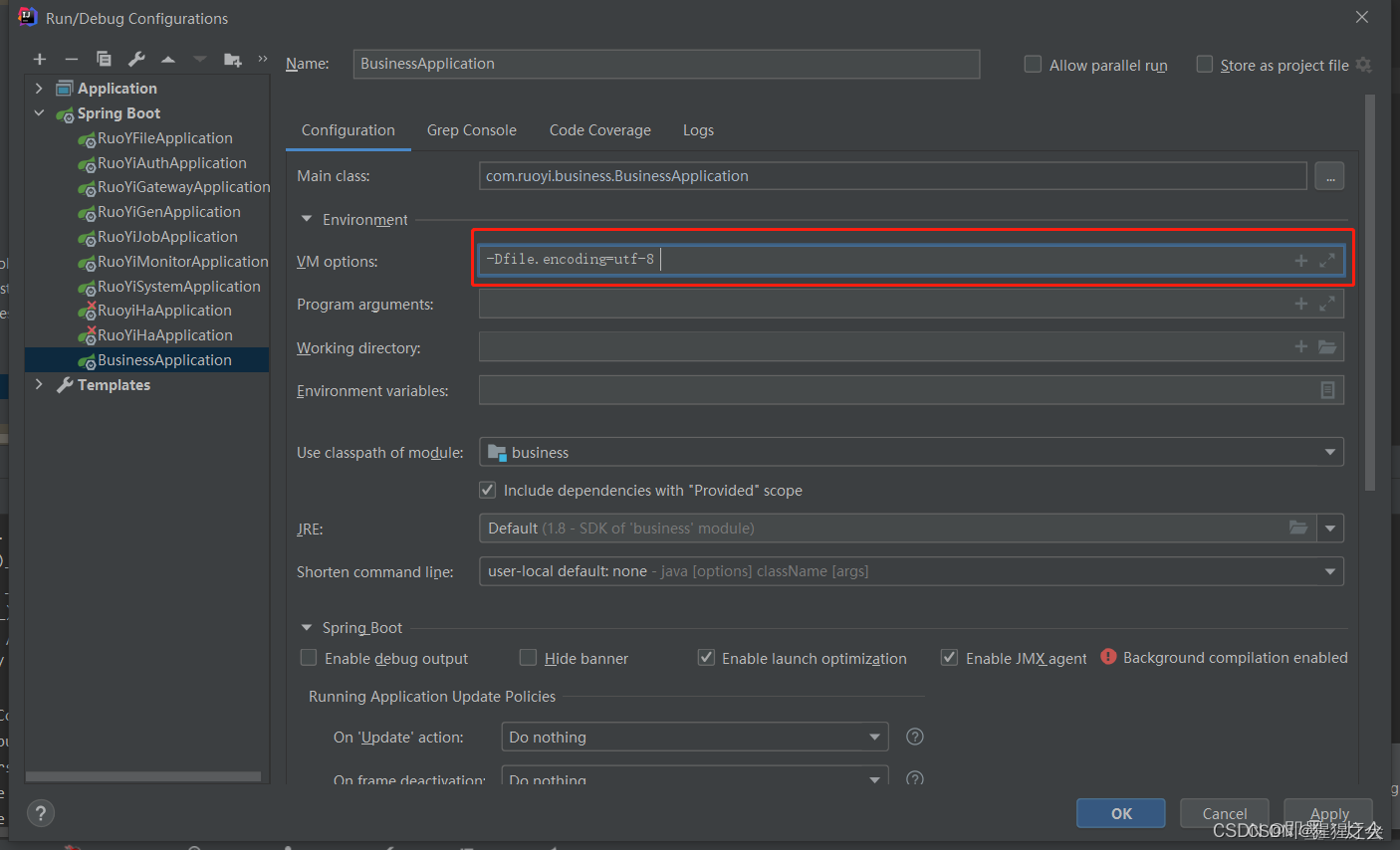Screen dimensions: 1400x850
Task: Click the IntelliJ logo in the title bar
Action: tap(27, 18)
